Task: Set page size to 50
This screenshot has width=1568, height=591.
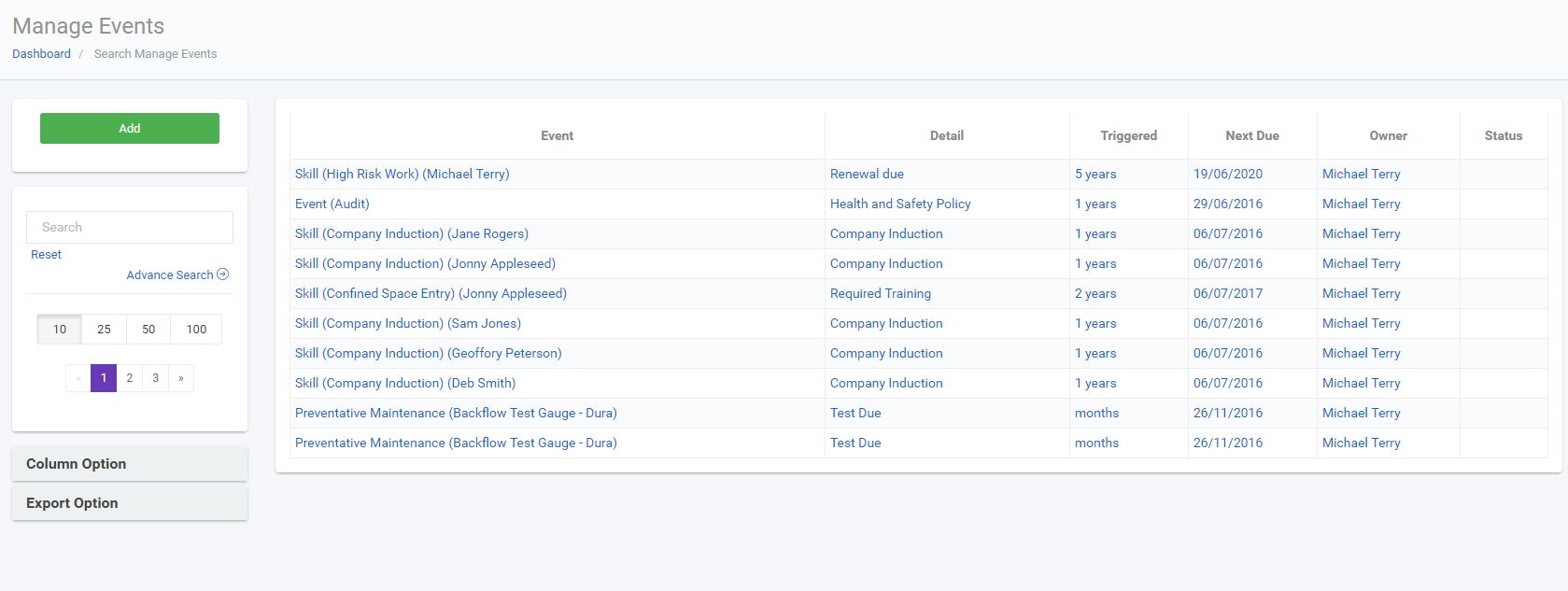Action: (x=148, y=329)
